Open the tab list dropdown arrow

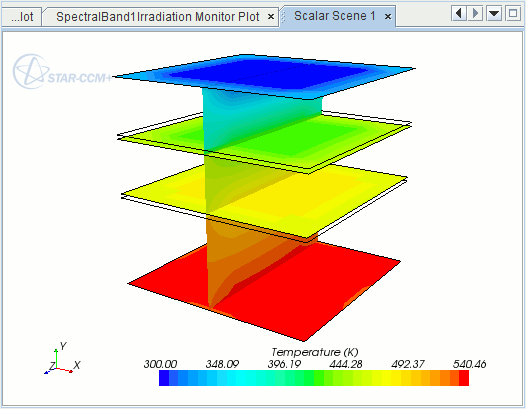tap(494, 14)
